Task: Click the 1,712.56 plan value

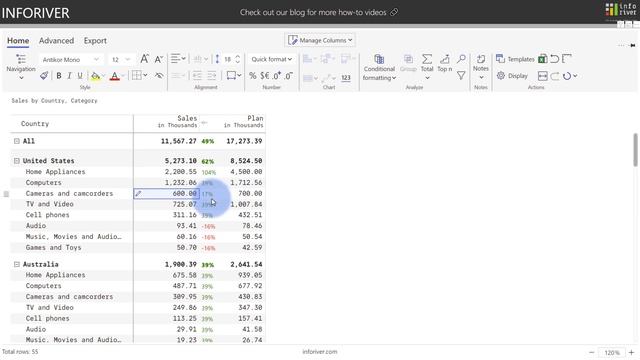Action: coord(246,182)
